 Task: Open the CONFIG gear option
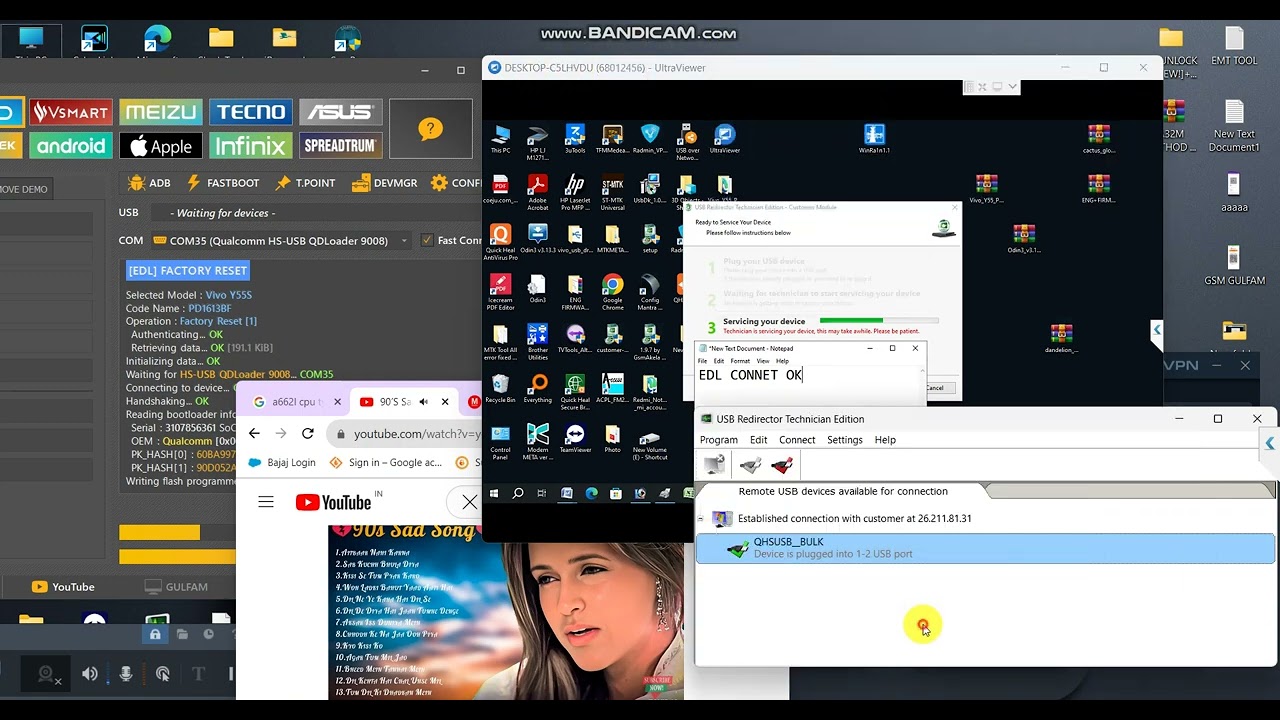(x=456, y=183)
